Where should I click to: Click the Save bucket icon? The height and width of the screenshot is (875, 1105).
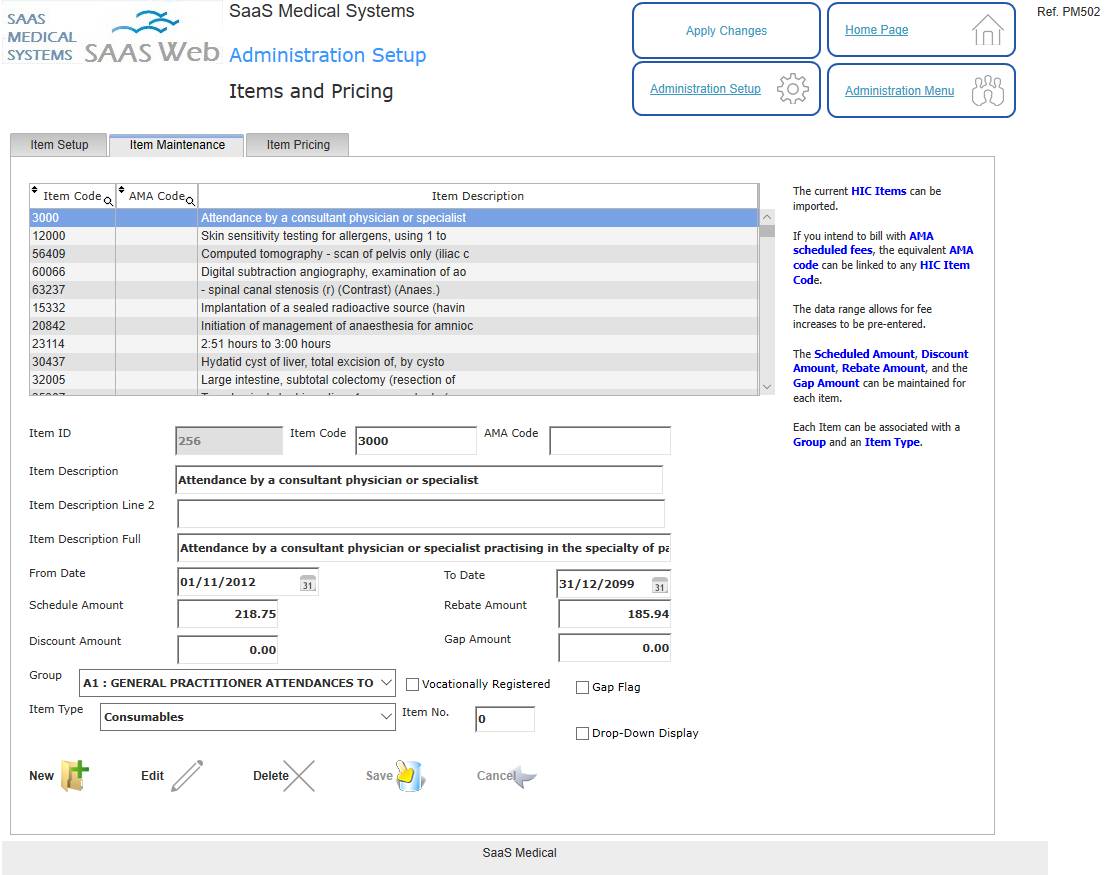coord(410,776)
